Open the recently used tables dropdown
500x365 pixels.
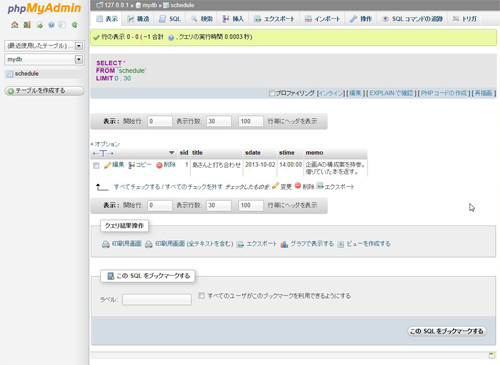(x=44, y=46)
